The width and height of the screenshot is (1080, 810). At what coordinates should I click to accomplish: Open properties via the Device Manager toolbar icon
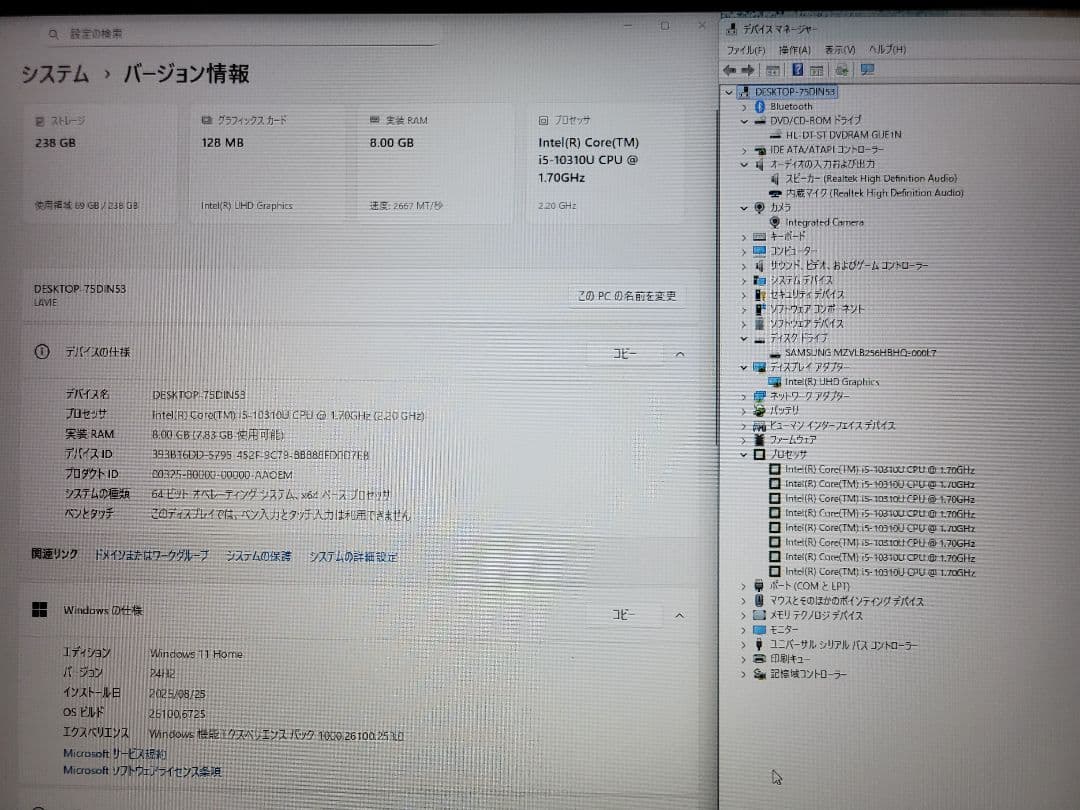[818, 69]
